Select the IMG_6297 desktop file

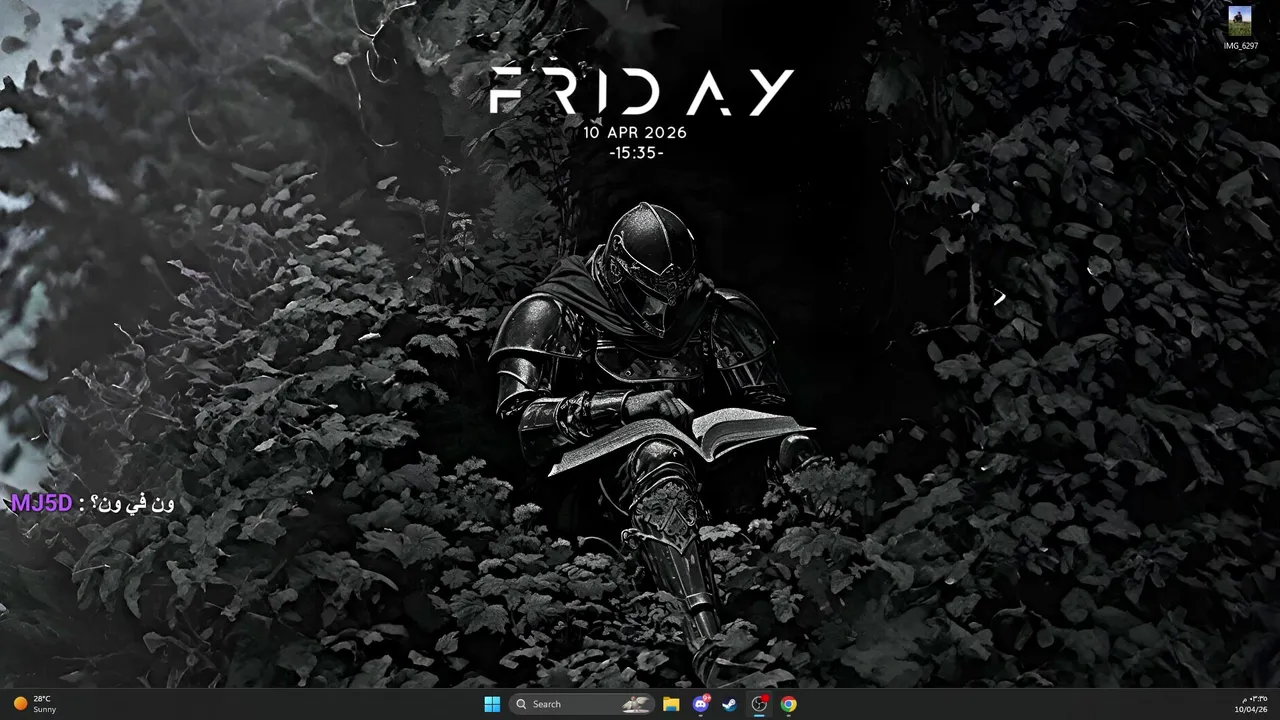pos(1240,28)
